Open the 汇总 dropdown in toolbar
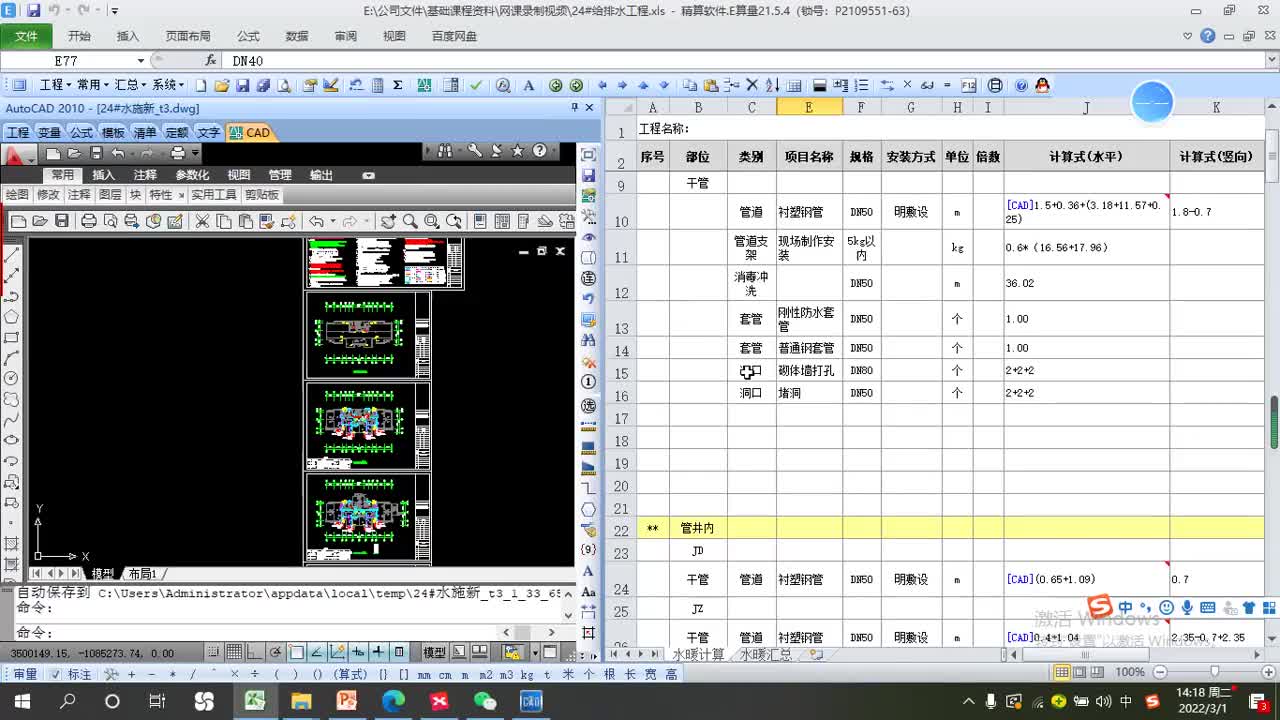This screenshot has height=720, width=1280. pos(130,86)
